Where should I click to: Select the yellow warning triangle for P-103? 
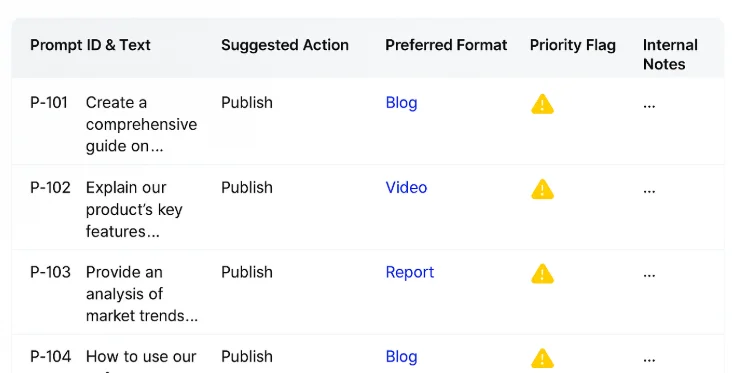point(542,274)
